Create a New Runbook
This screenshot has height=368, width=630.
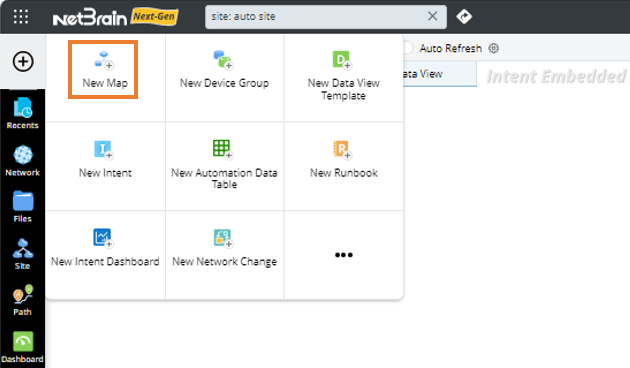[x=344, y=159]
